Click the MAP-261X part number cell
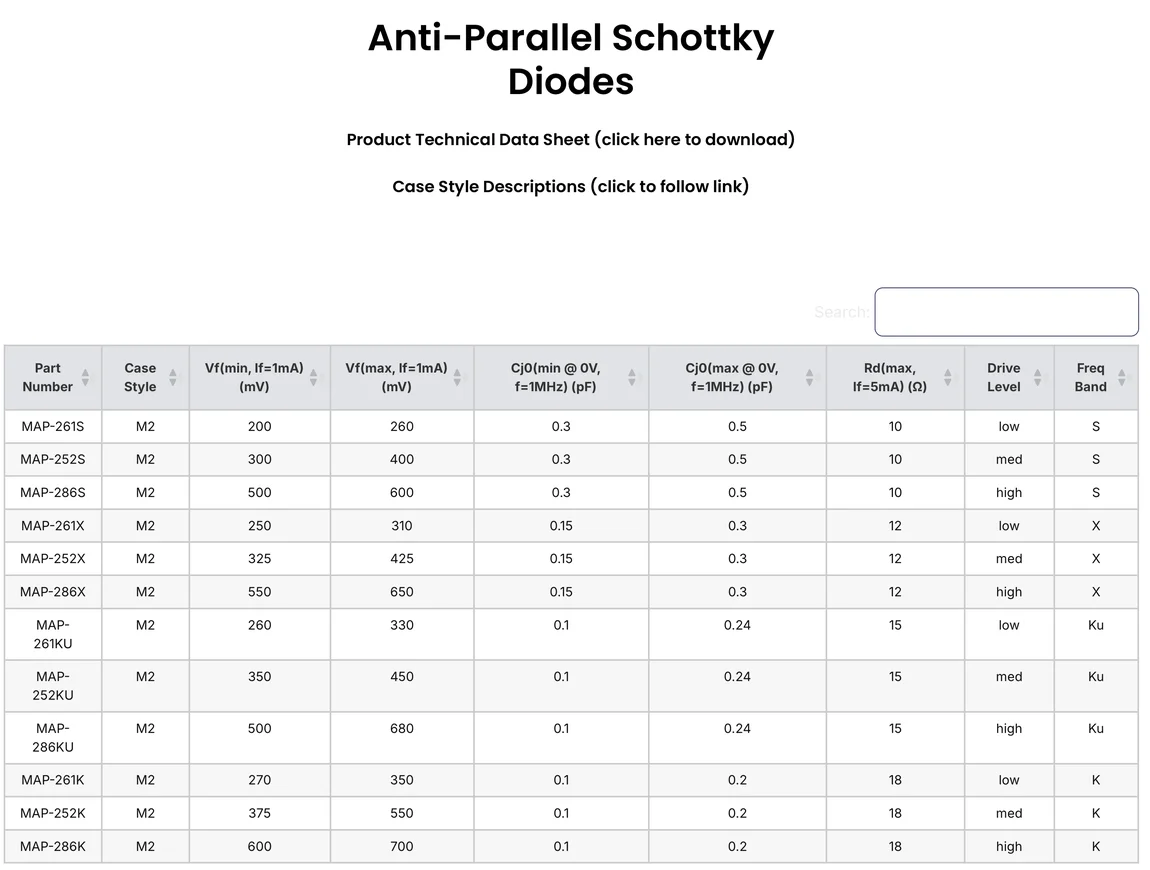Image resolution: width=1150 pixels, height=870 pixels. coord(53,525)
